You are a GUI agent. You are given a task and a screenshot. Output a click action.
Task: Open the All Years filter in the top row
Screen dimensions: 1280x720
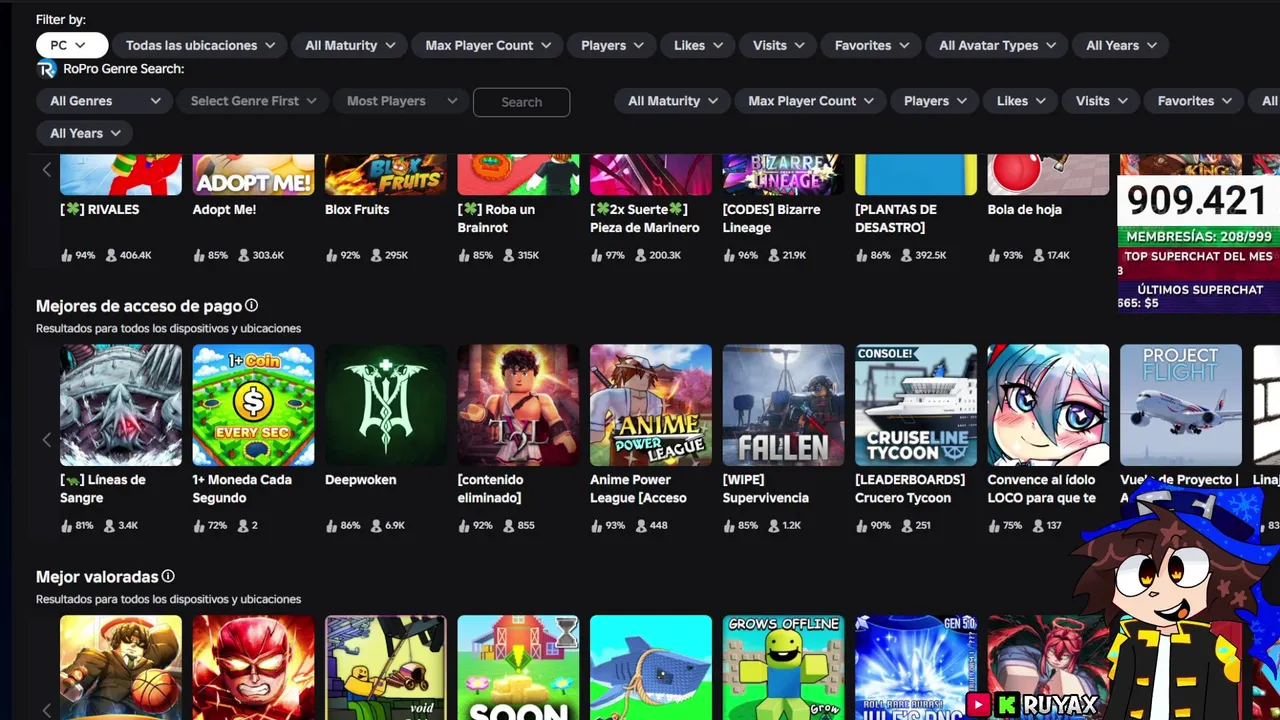tap(1120, 45)
